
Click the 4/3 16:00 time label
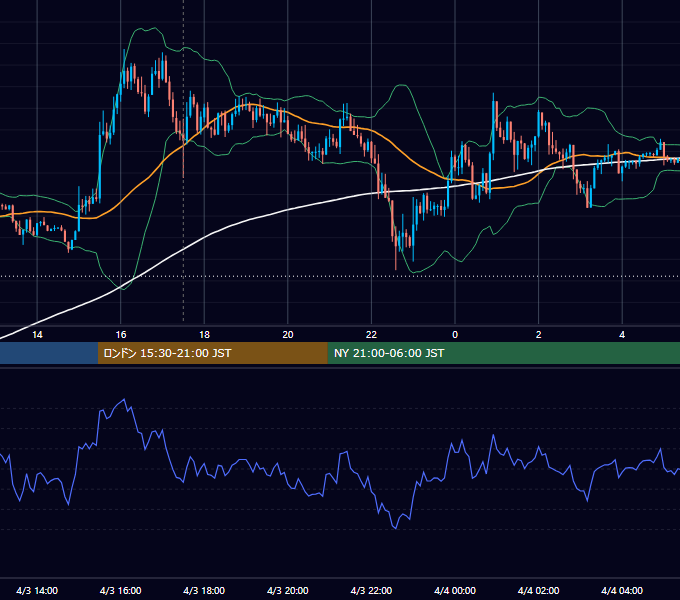pos(121,591)
